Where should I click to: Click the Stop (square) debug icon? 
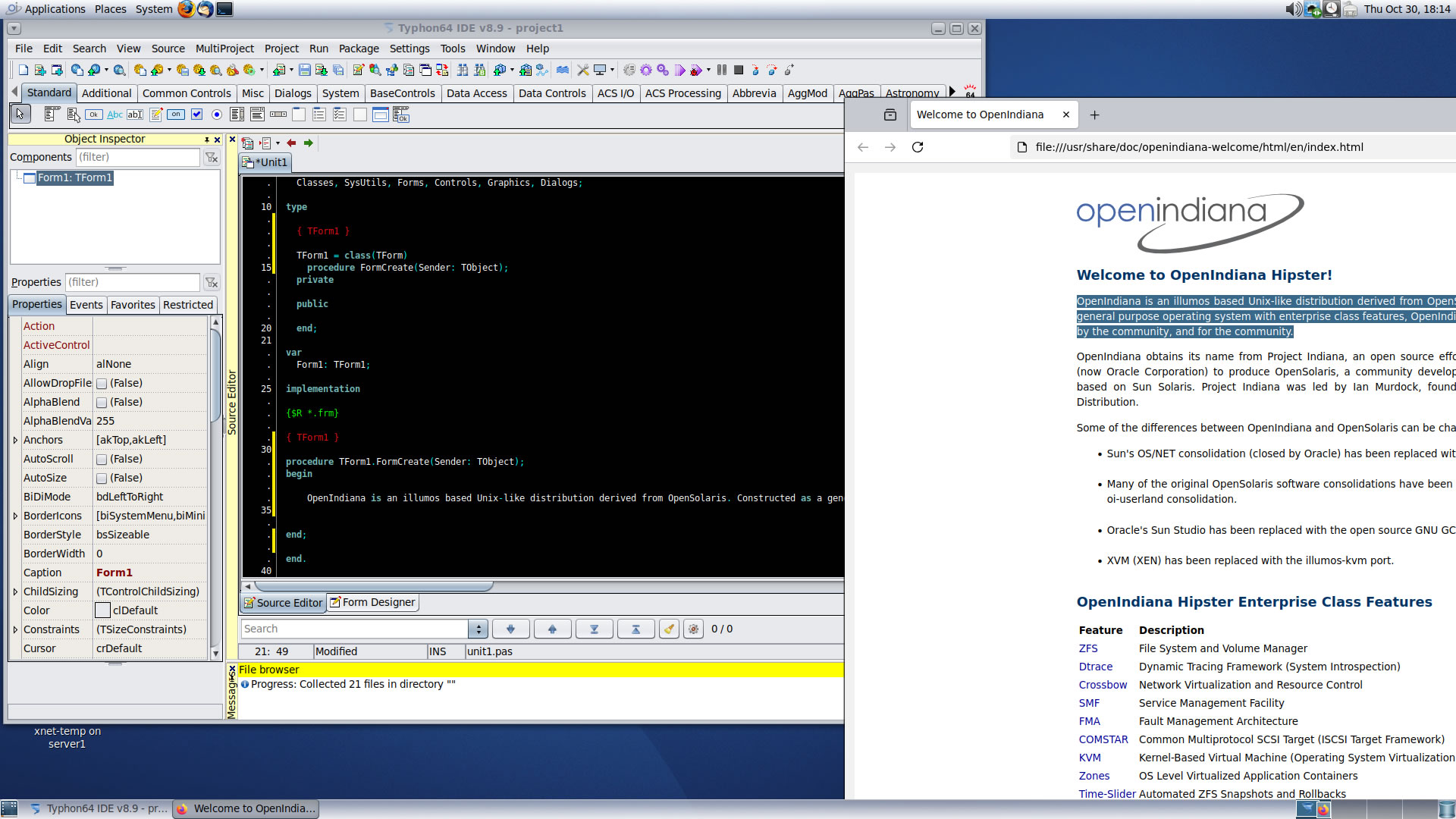point(739,70)
